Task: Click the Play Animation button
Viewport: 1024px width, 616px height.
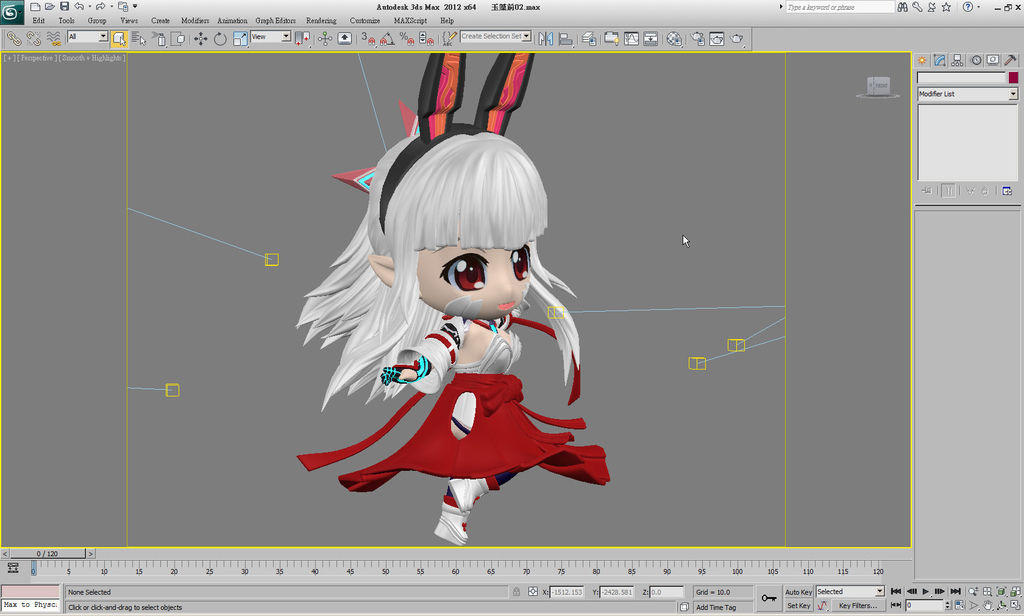Action: click(925, 591)
